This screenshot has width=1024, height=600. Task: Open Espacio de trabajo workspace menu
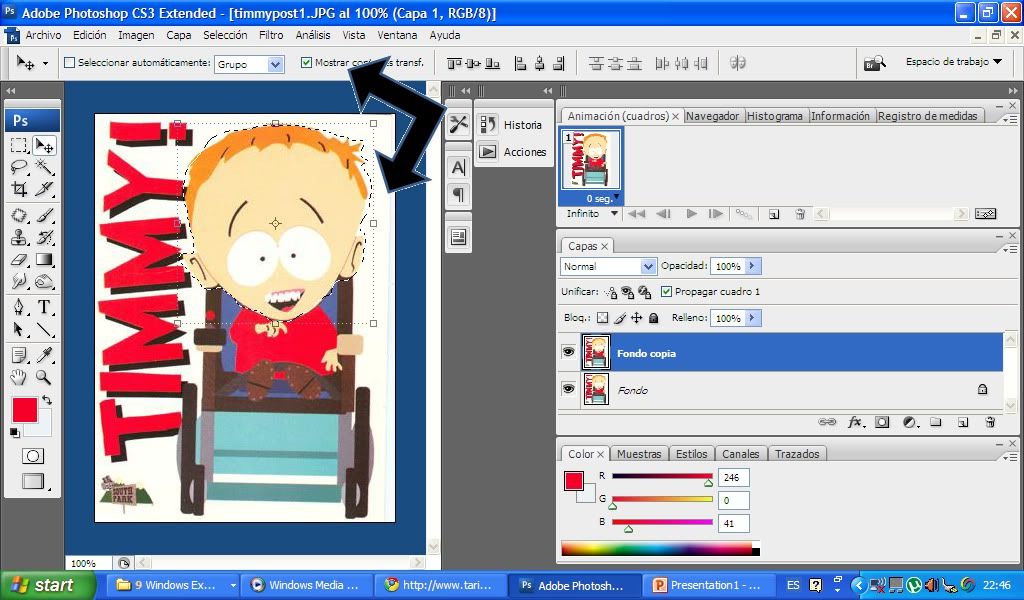click(953, 62)
